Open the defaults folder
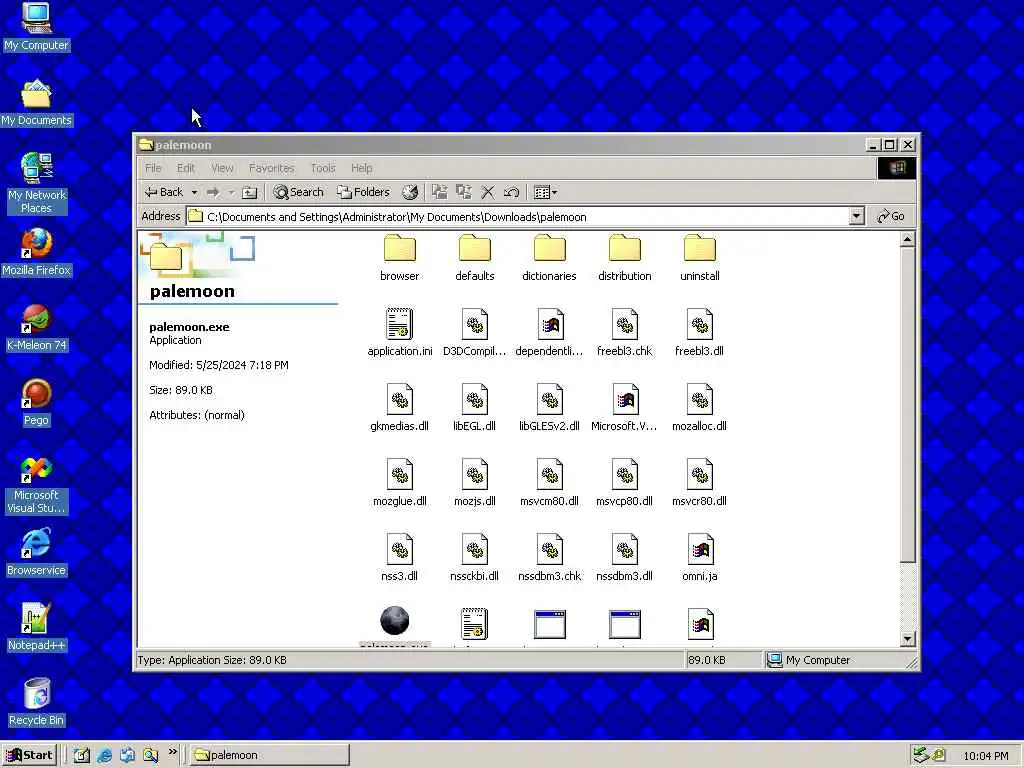 pyautogui.click(x=474, y=258)
